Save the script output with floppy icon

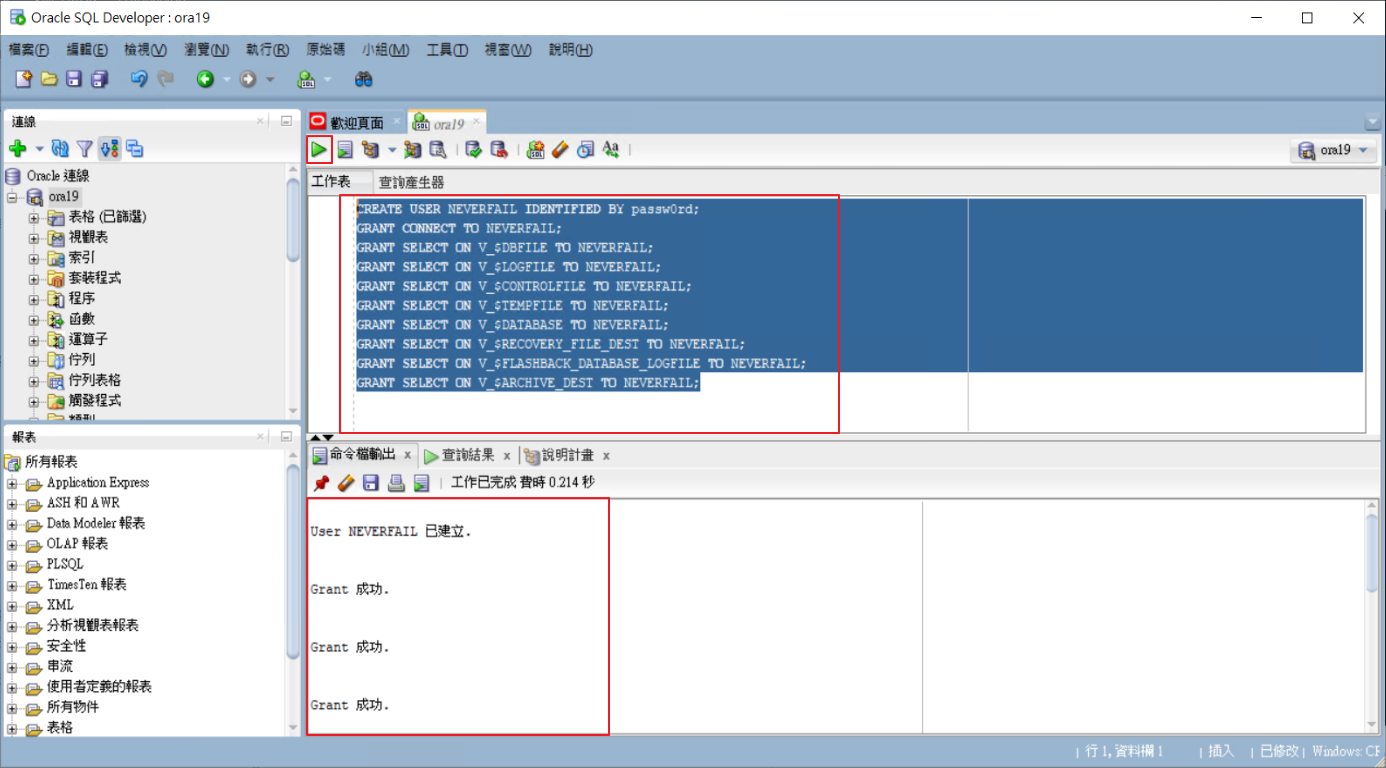click(371, 483)
